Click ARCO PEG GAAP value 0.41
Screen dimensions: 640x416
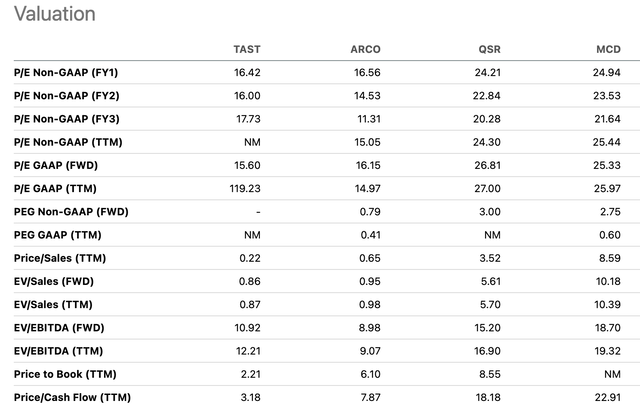click(x=371, y=235)
